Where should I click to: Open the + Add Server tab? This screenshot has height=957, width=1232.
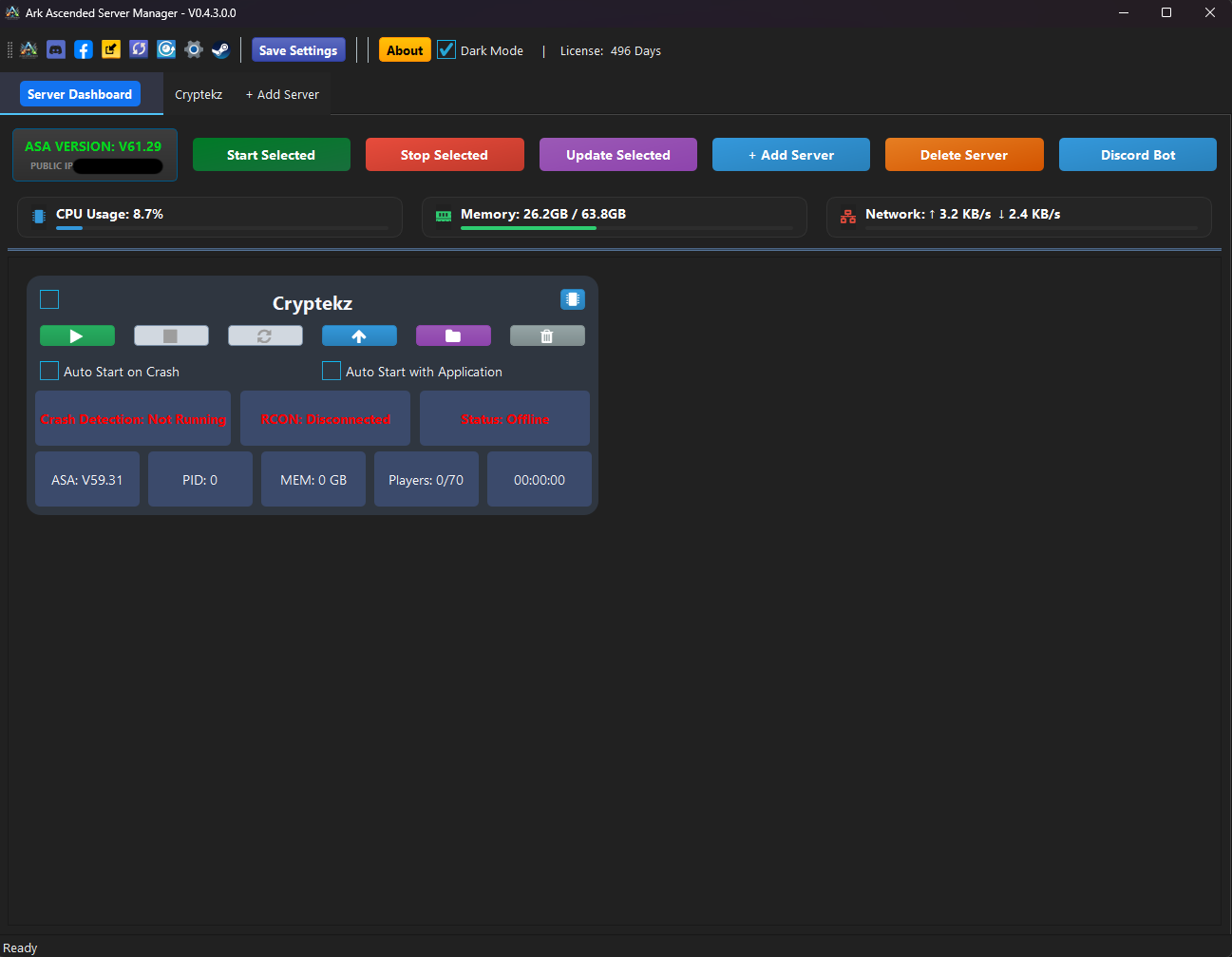click(282, 94)
